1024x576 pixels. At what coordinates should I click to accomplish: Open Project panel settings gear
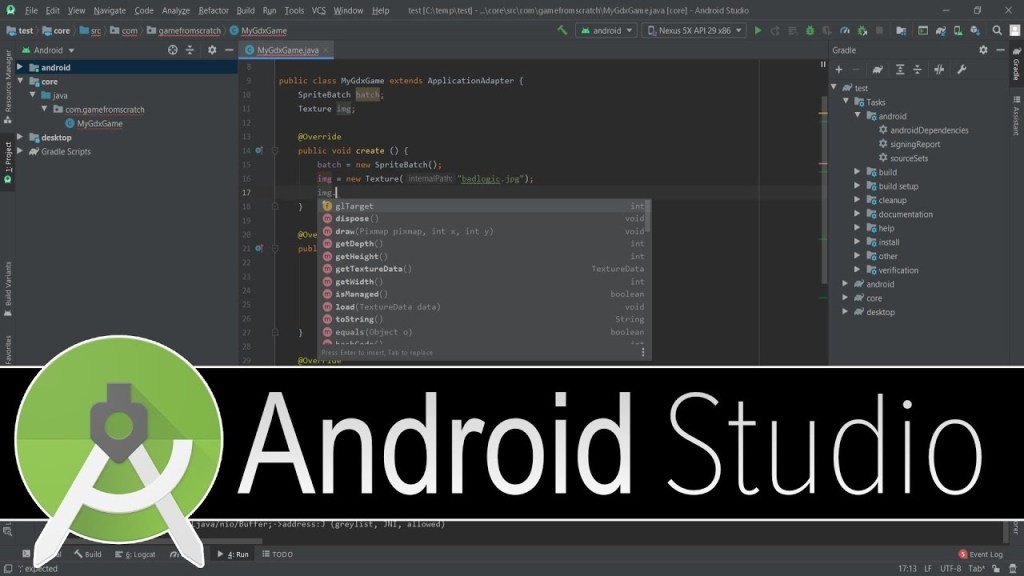tap(212, 50)
